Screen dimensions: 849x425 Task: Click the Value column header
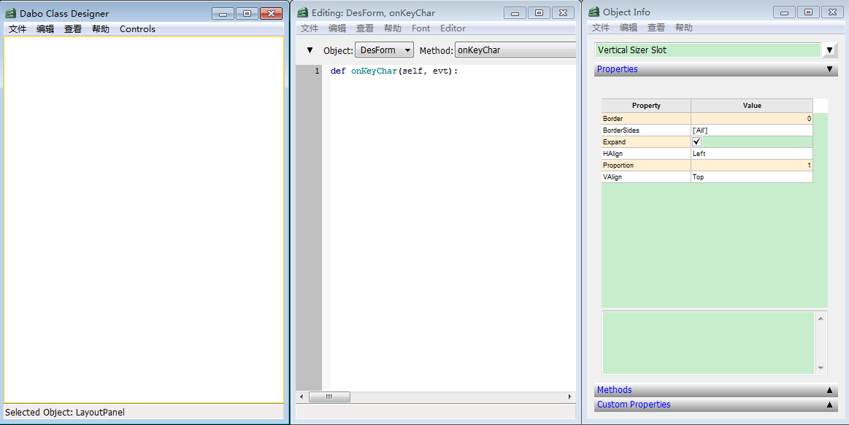752,106
